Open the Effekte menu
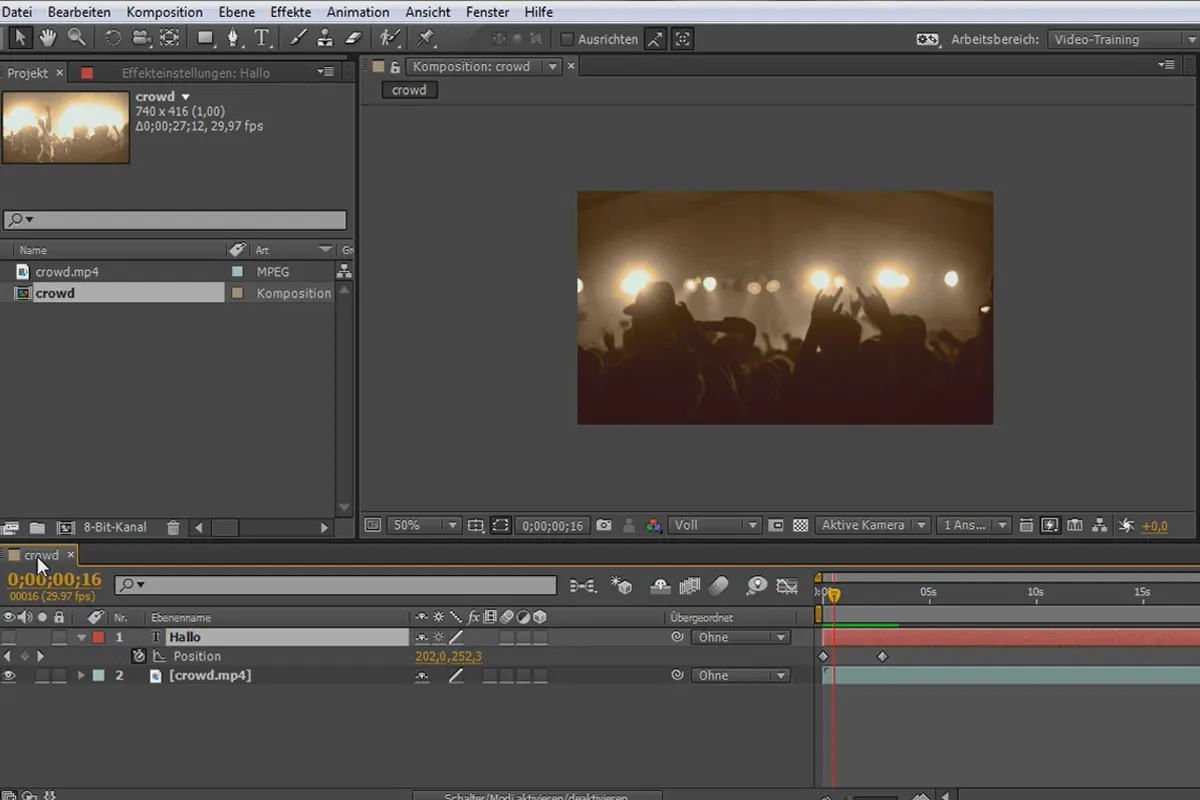 click(291, 12)
